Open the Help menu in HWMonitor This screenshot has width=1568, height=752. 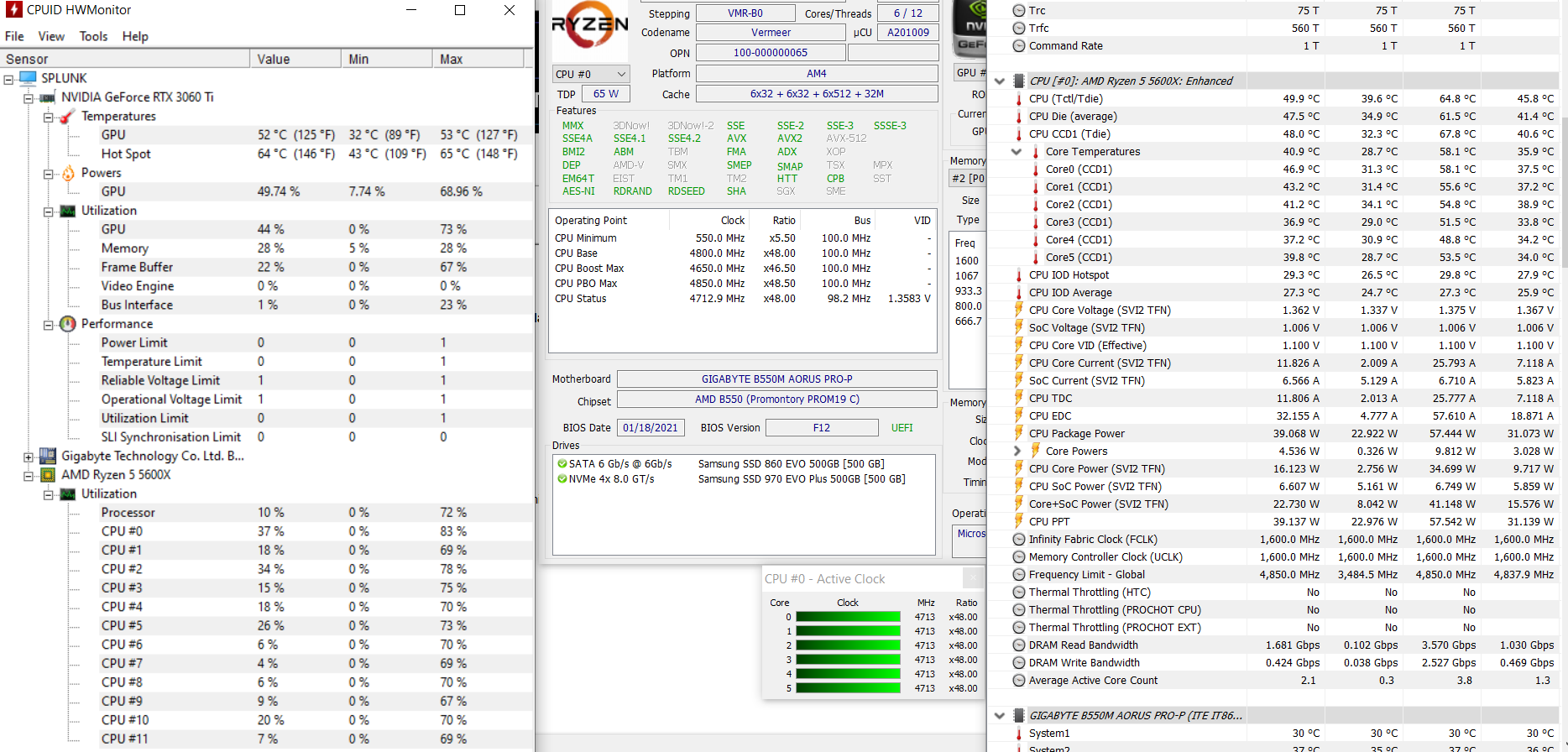(x=135, y=36)
